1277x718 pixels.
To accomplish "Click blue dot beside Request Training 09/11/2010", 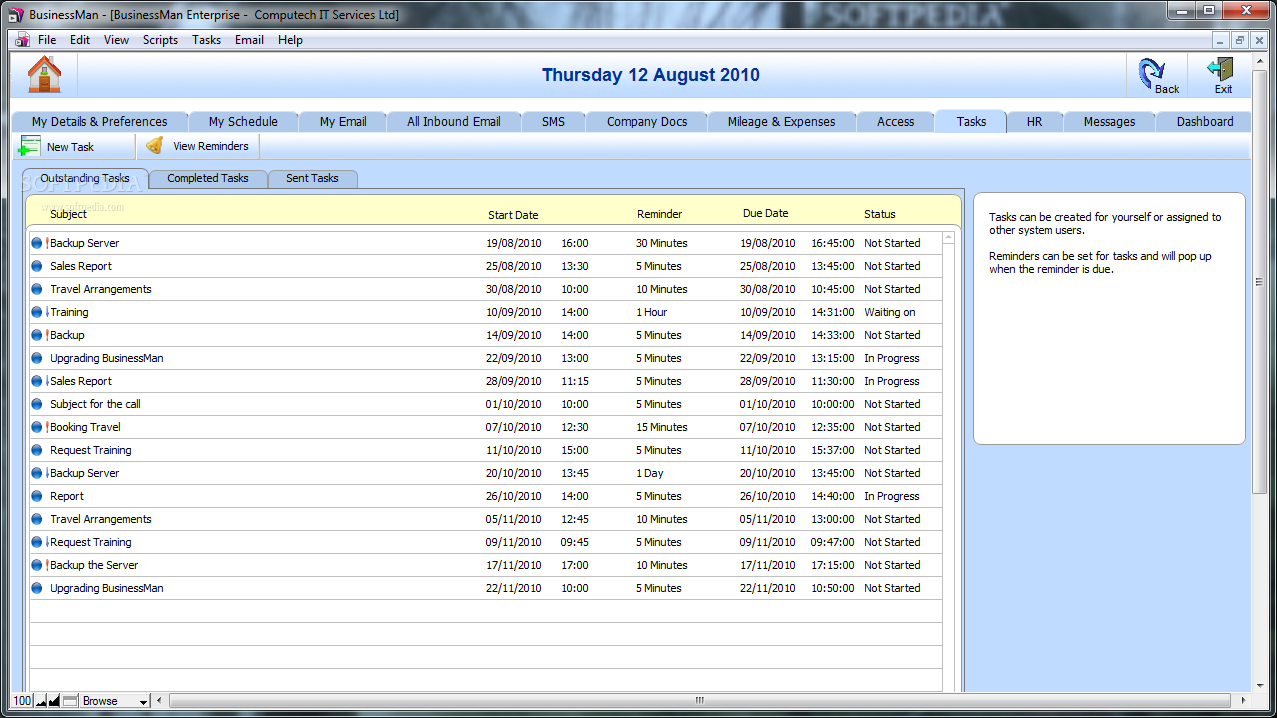I will click(37, 542).
